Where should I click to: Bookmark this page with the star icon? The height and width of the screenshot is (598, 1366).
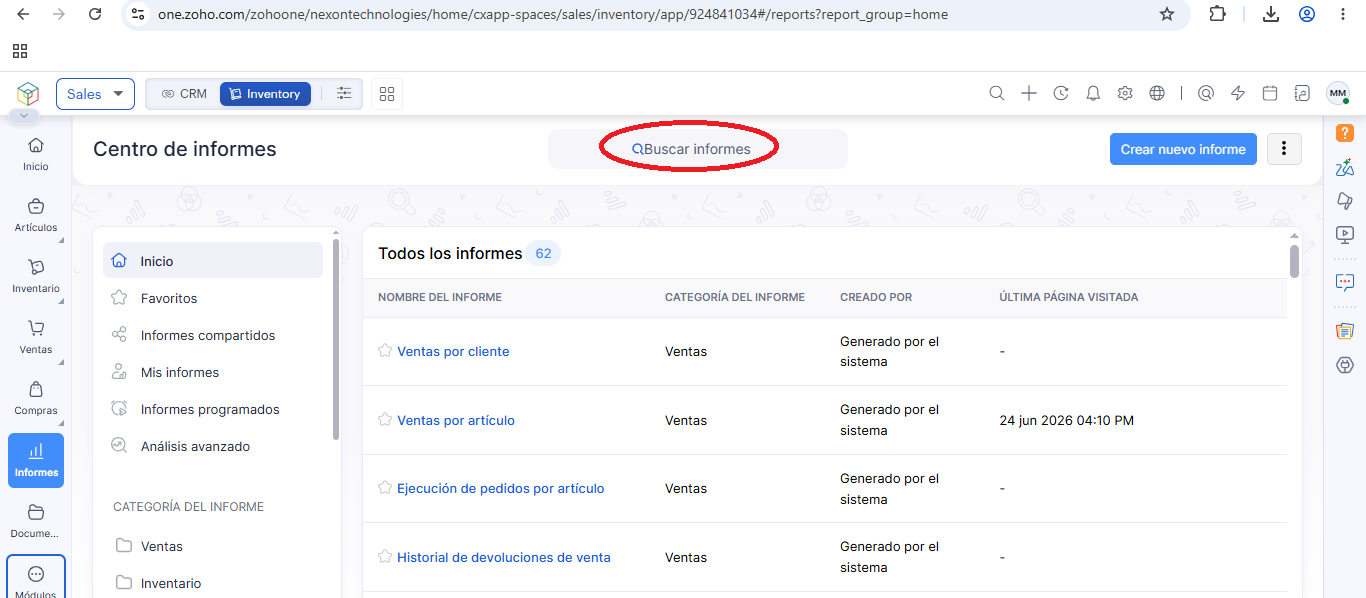[1166, 14]
